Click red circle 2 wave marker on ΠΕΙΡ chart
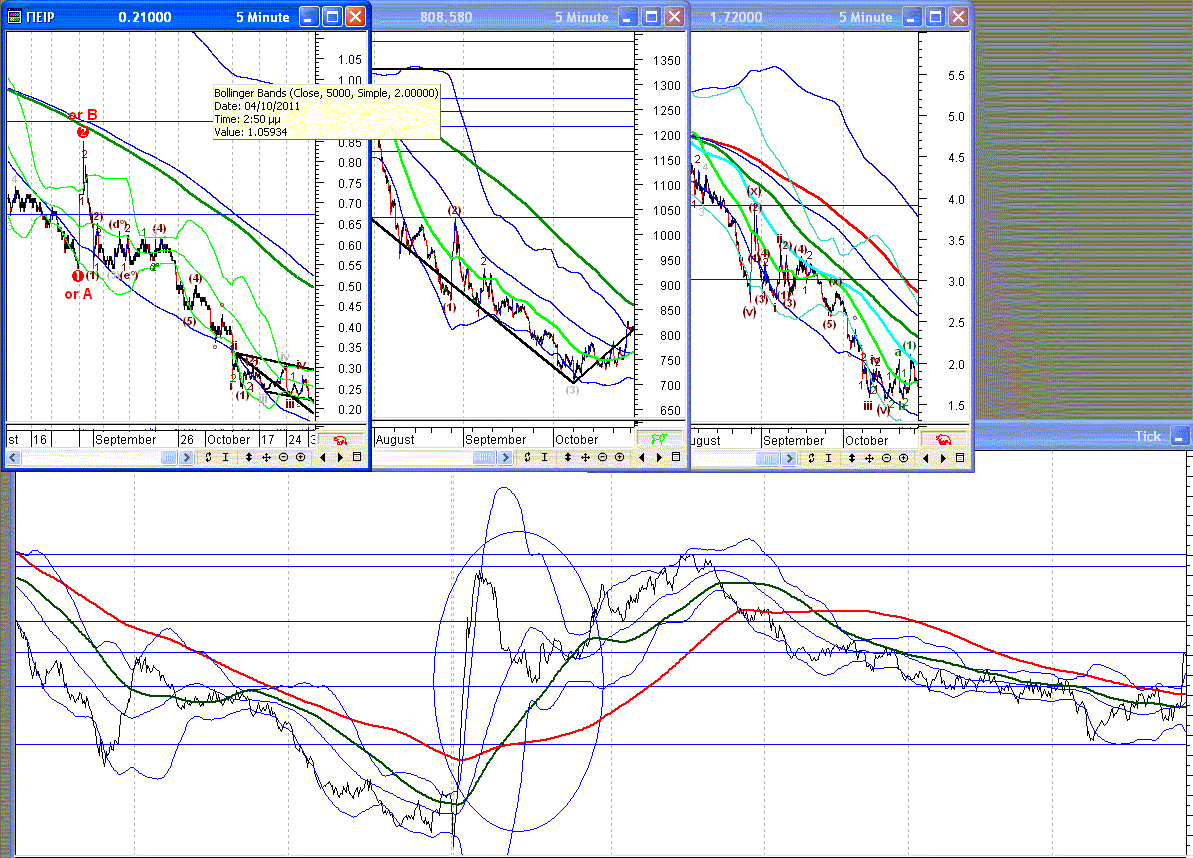 [x=83, y=132]
